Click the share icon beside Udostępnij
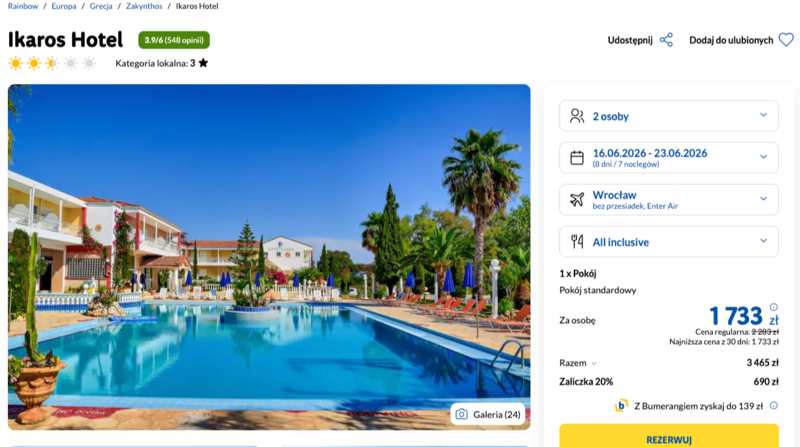 [666, 40]
